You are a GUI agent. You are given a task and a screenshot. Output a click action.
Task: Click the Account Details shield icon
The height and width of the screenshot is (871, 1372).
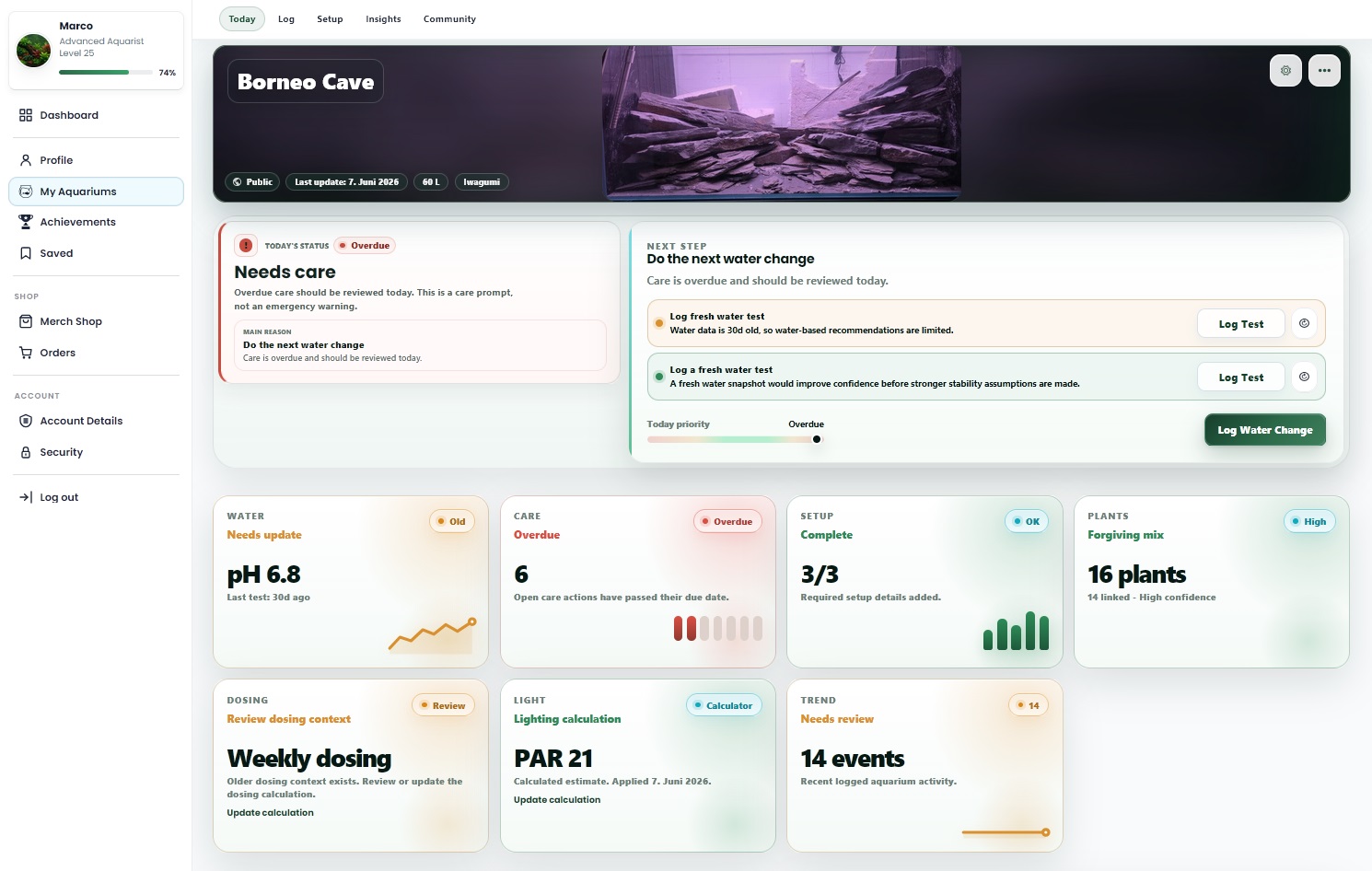point(26,421)
